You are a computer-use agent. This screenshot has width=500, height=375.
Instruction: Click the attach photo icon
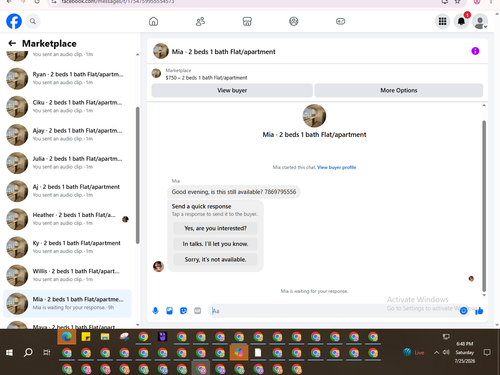(169, 311)
